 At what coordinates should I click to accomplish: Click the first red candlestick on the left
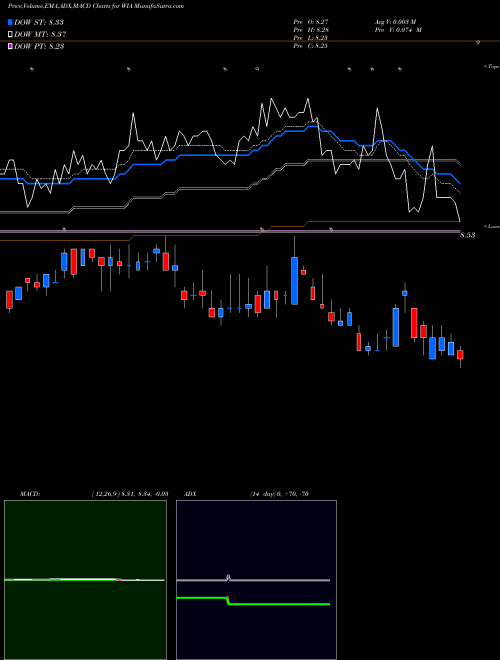tap(9, 299)
